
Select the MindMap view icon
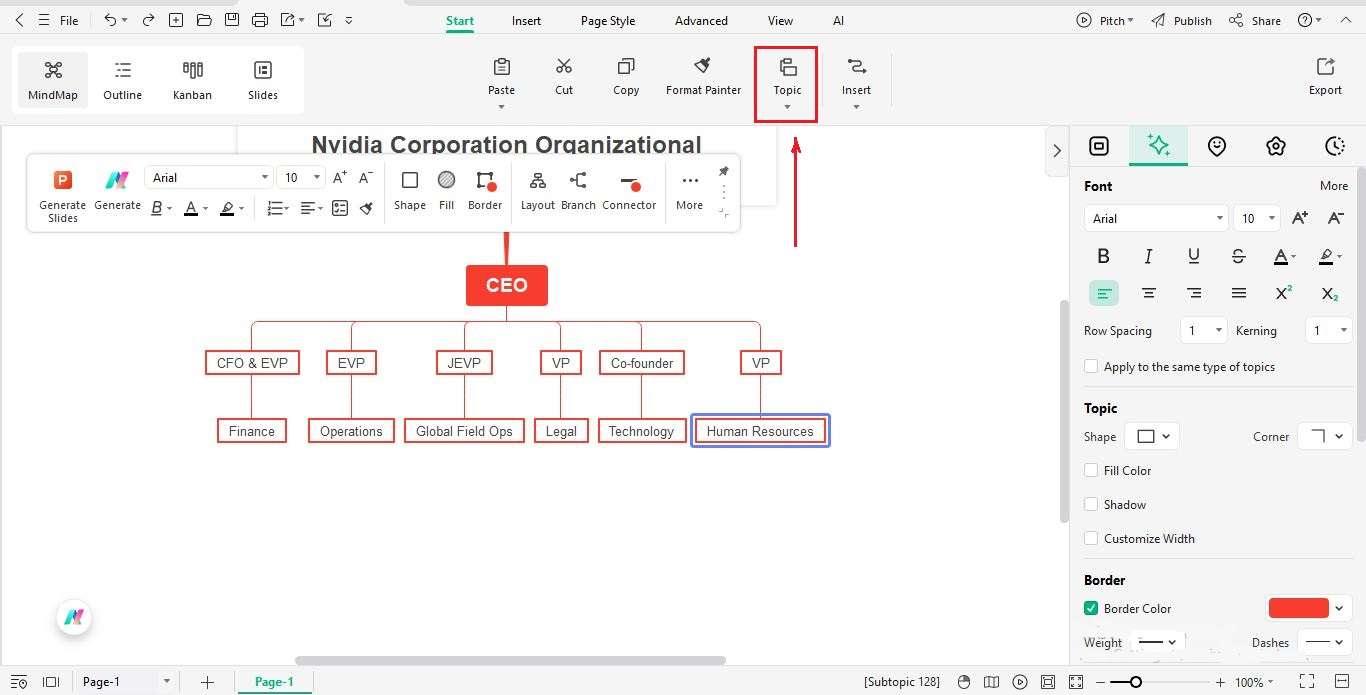coord(52,80)
